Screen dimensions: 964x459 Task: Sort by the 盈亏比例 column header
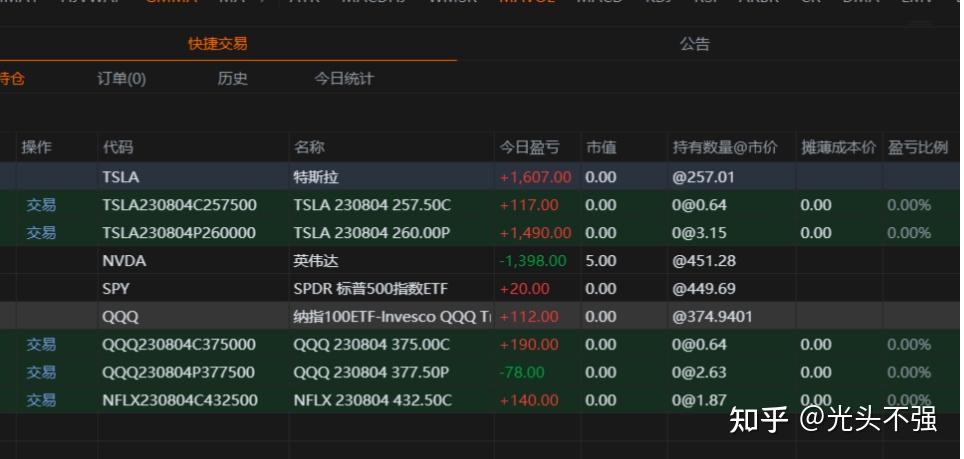point(917,147)
